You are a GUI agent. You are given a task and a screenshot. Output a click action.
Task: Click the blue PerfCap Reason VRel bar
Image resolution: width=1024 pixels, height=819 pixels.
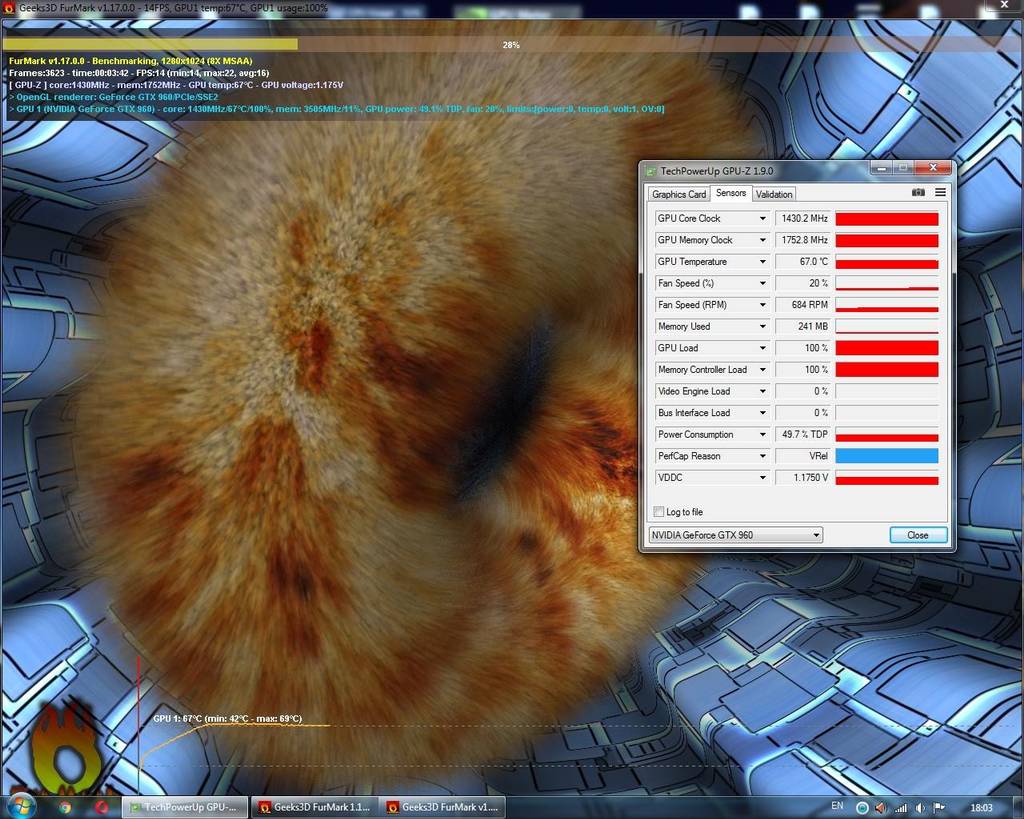pyautogui.click(x=887, y=456)
